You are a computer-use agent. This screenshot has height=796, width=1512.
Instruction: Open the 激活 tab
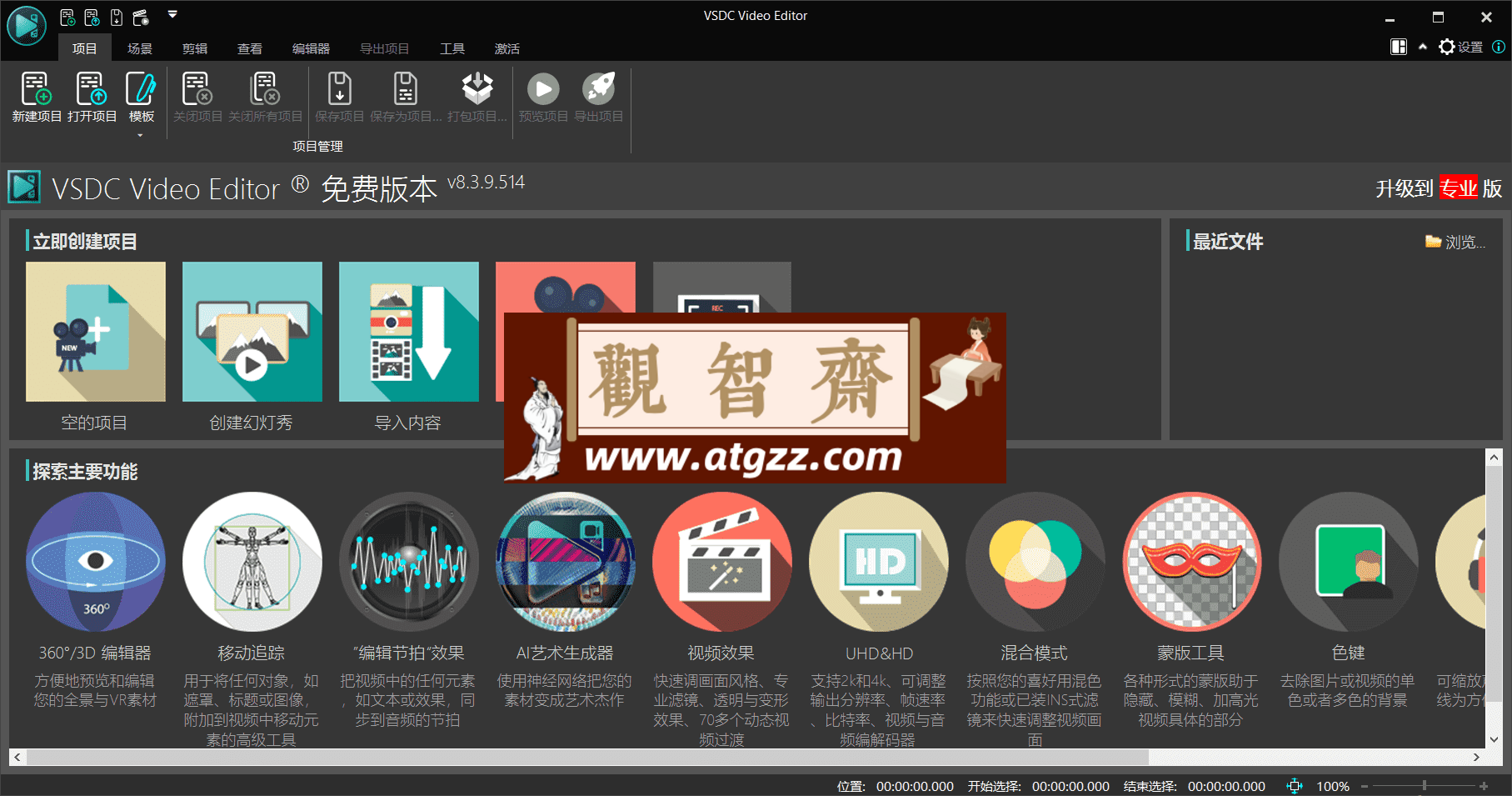click(507, 48)
